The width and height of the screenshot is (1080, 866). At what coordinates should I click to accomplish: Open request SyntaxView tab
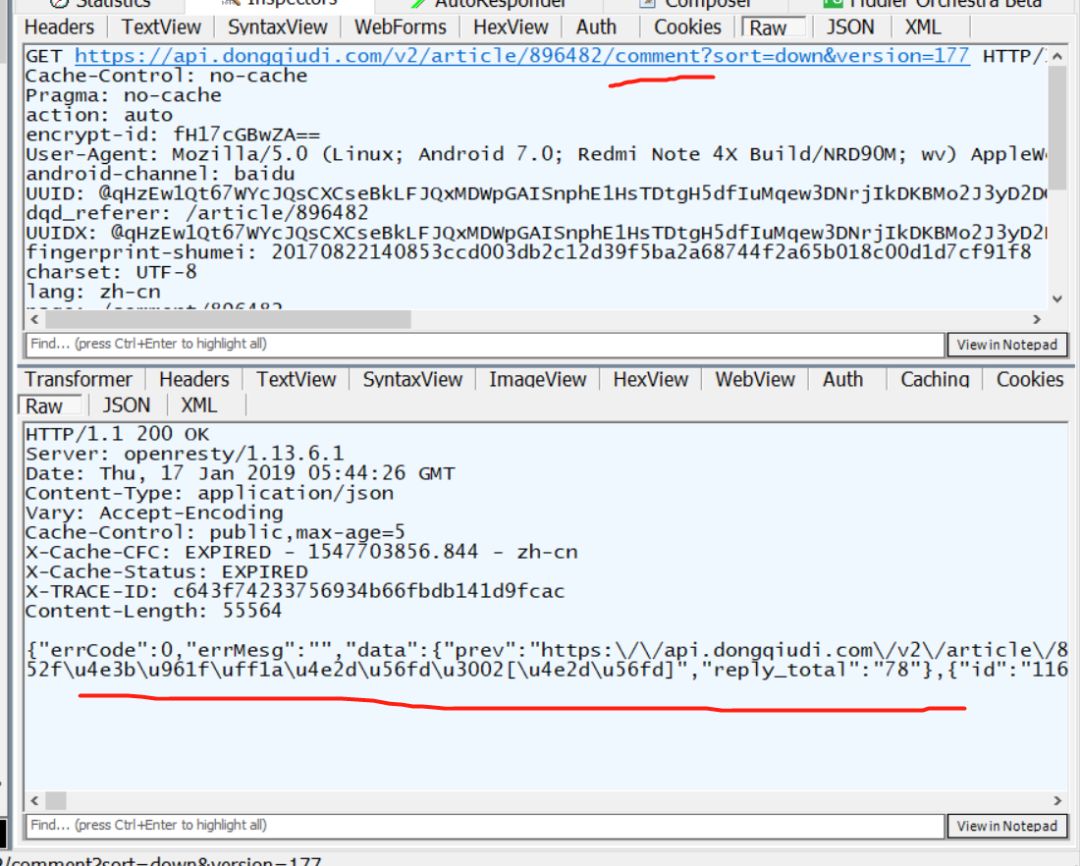[x=278, y=27]
